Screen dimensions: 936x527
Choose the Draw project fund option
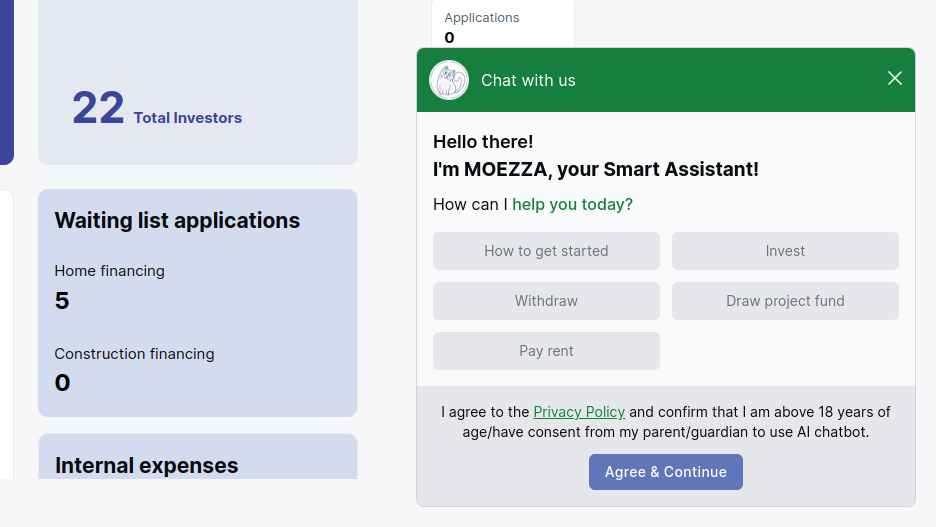(x=785, y=301)
